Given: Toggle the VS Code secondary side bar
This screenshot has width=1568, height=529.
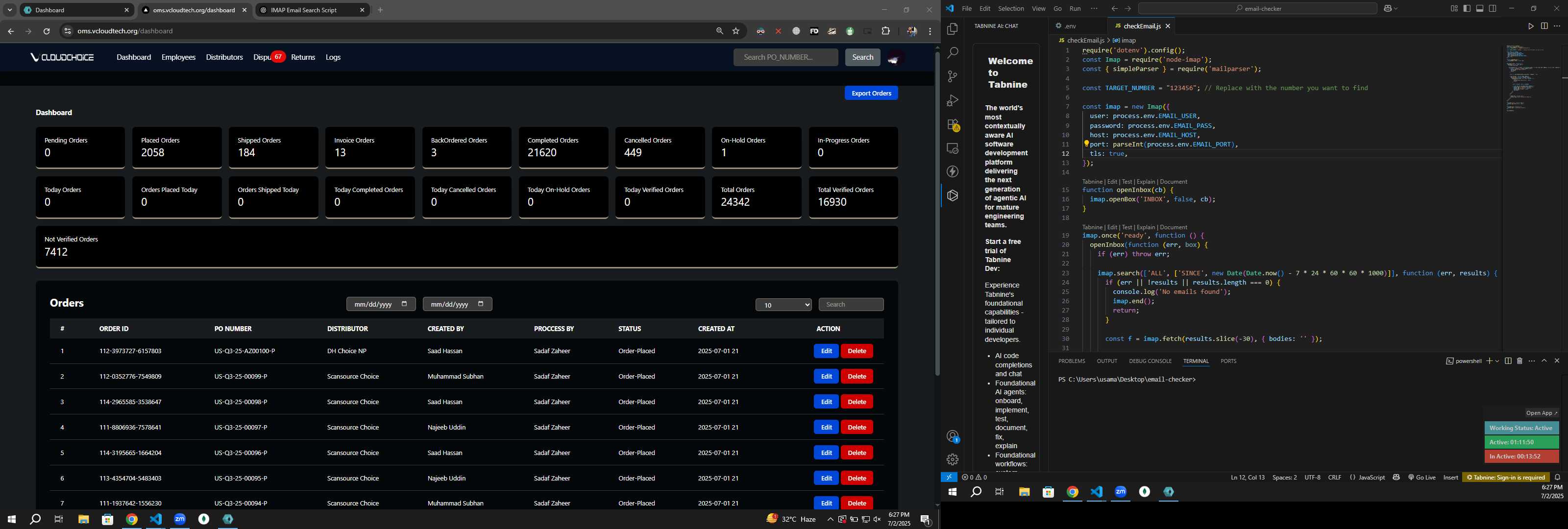Looking at the screenshot, I should click(1493, 8).
